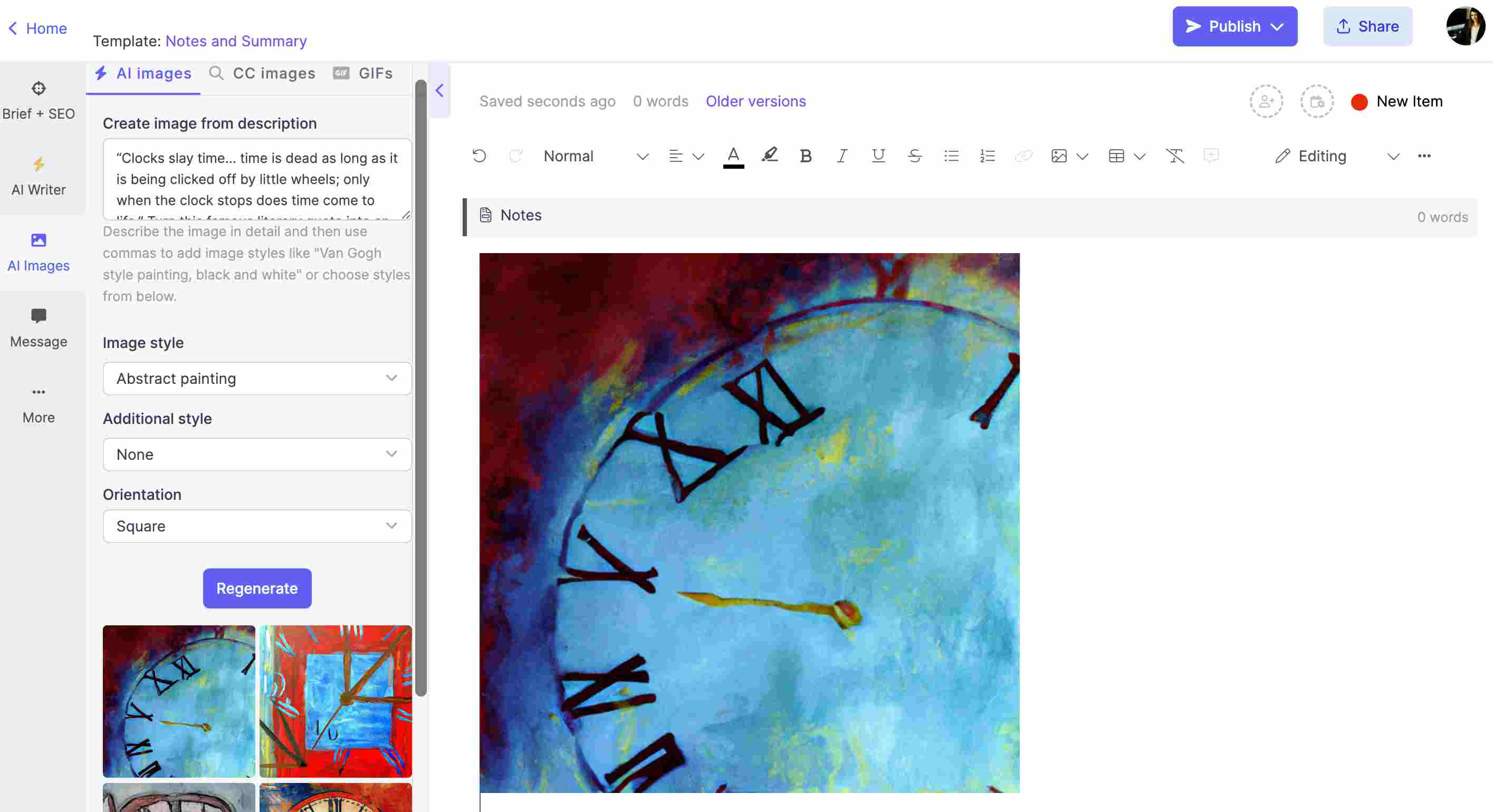Toggle the text alignment options
Viewport: 1493px width, 812px height.
click(697, 155)
